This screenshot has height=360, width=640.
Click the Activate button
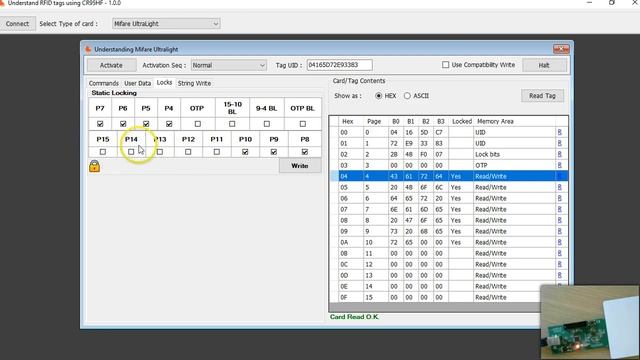pos(111,65)
